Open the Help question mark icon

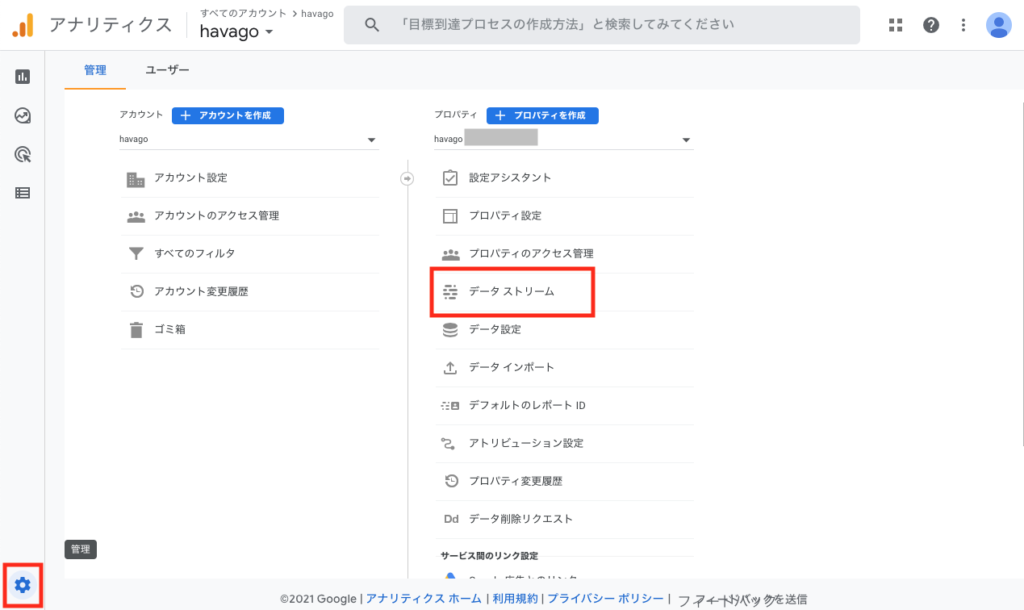coord(931,25)
